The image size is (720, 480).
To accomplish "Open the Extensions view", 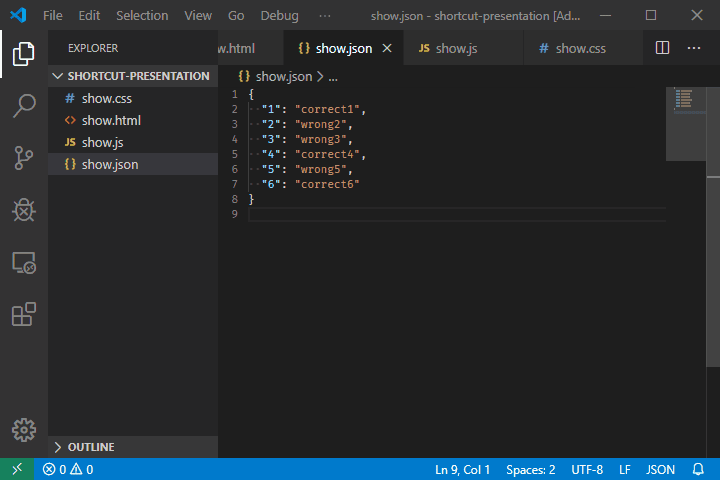I will [x=24, y=314].
